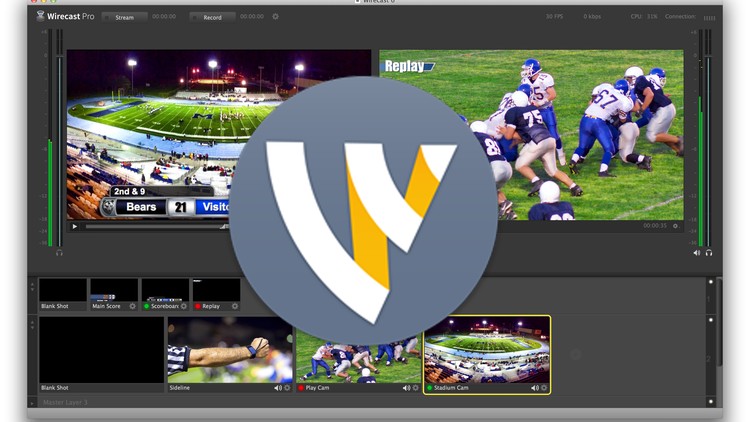
Task: Toggle visibility dot for layer 1
Action: (711, 282)
